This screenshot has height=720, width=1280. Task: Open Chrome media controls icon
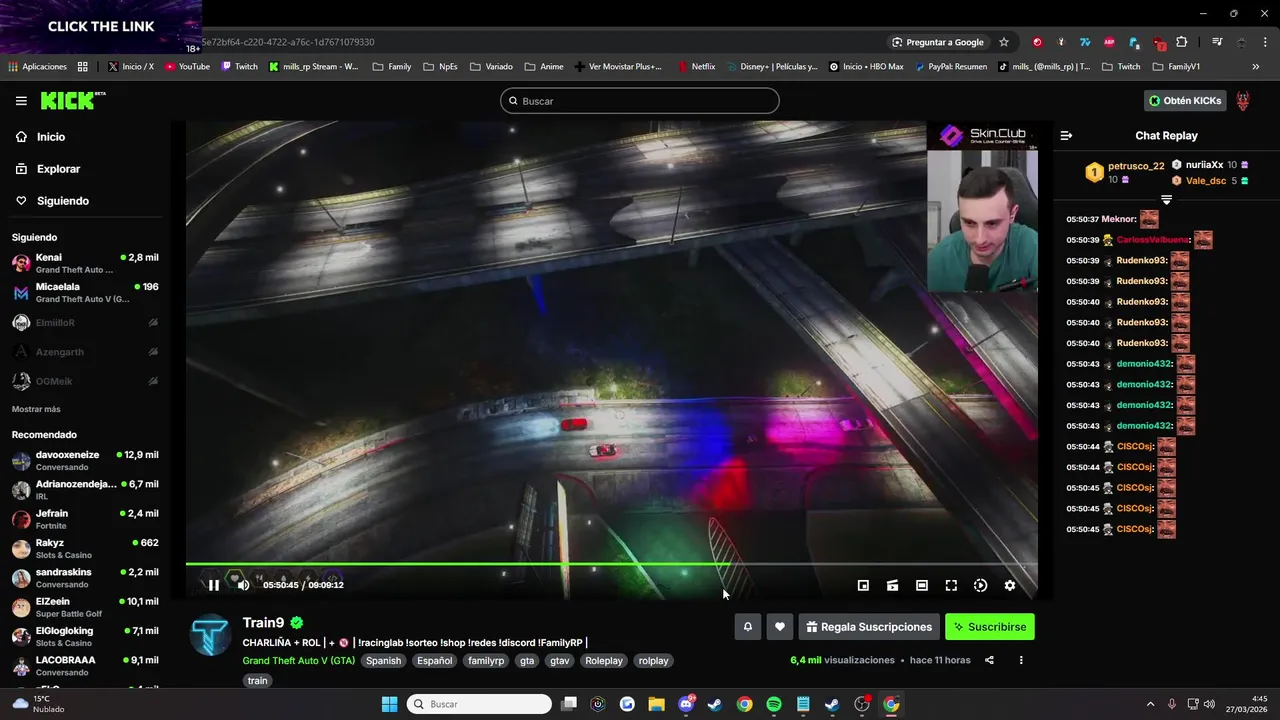click(1217, 42)
